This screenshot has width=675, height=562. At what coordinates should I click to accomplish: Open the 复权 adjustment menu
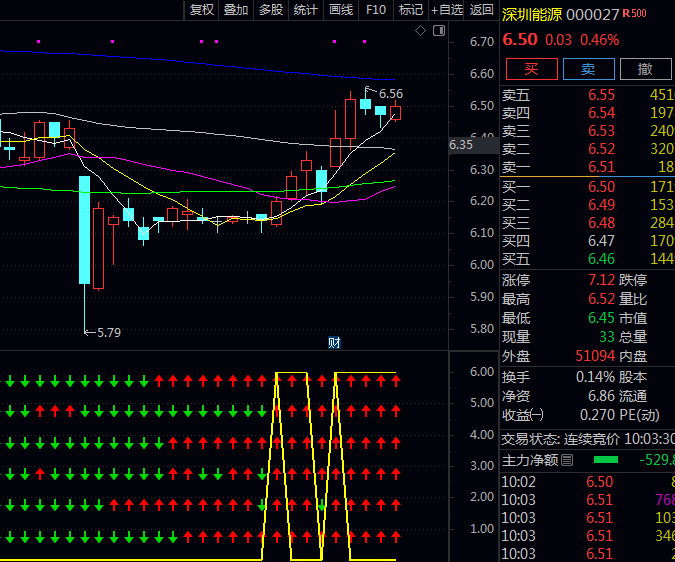point(202,10)
